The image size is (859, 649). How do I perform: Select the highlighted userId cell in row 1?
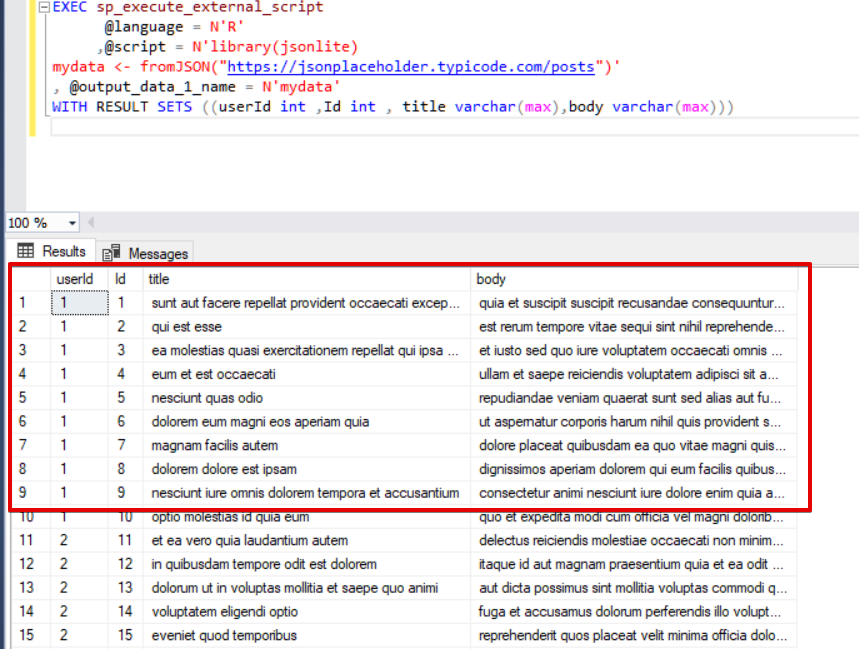80,303
